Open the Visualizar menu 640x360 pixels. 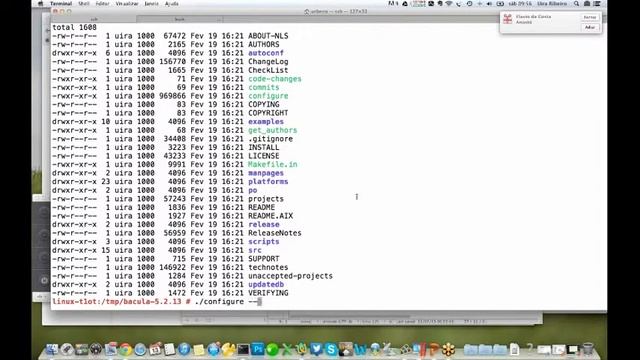tap(127, 4)
